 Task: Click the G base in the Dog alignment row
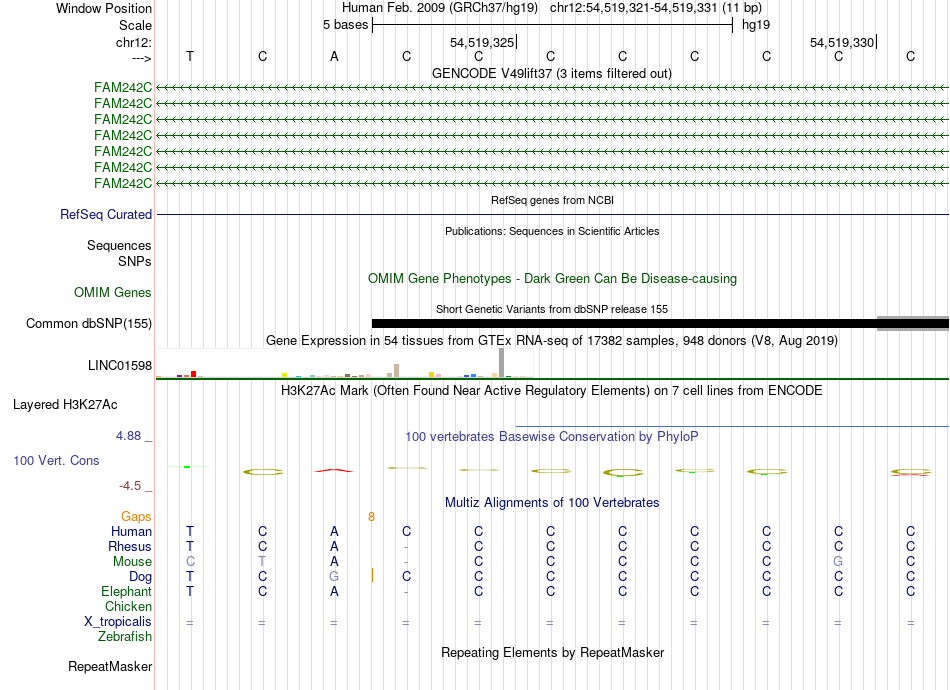[334, 577]
